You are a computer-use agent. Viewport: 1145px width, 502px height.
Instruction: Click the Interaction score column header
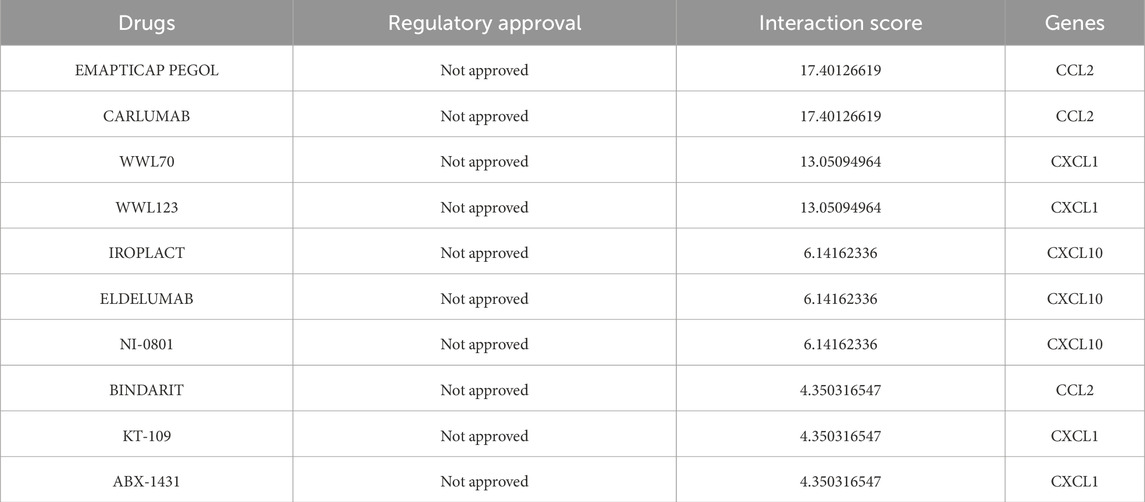tap(840, 23)
